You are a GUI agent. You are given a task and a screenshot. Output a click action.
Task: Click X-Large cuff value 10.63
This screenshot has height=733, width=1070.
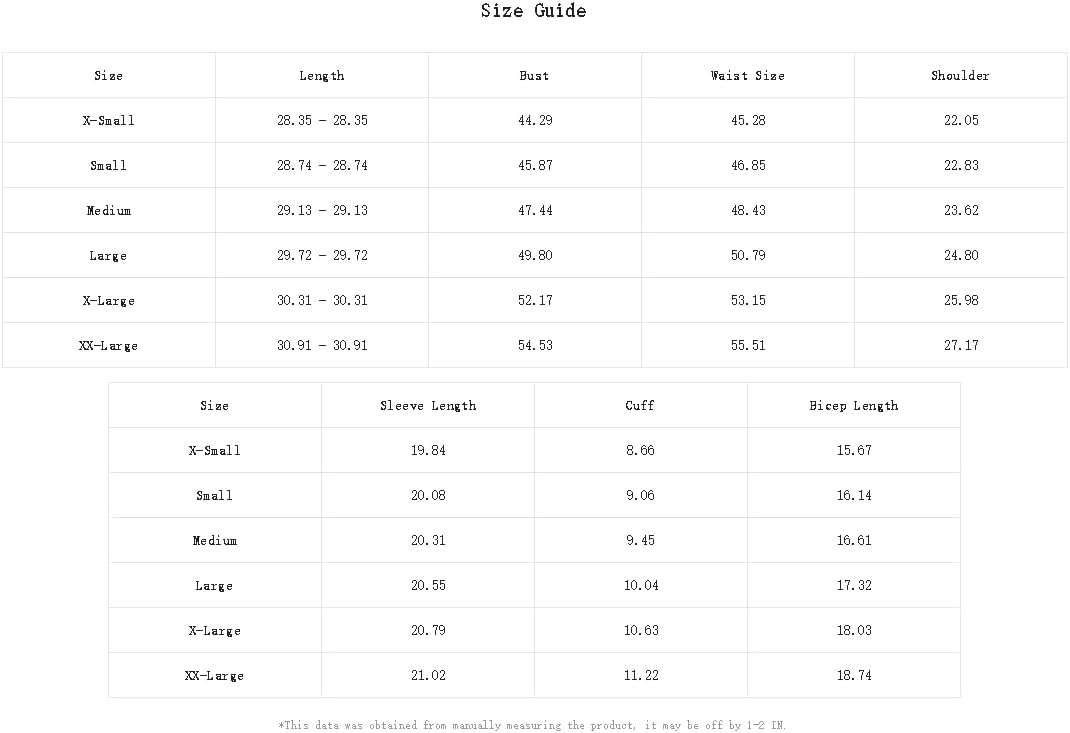641,631
